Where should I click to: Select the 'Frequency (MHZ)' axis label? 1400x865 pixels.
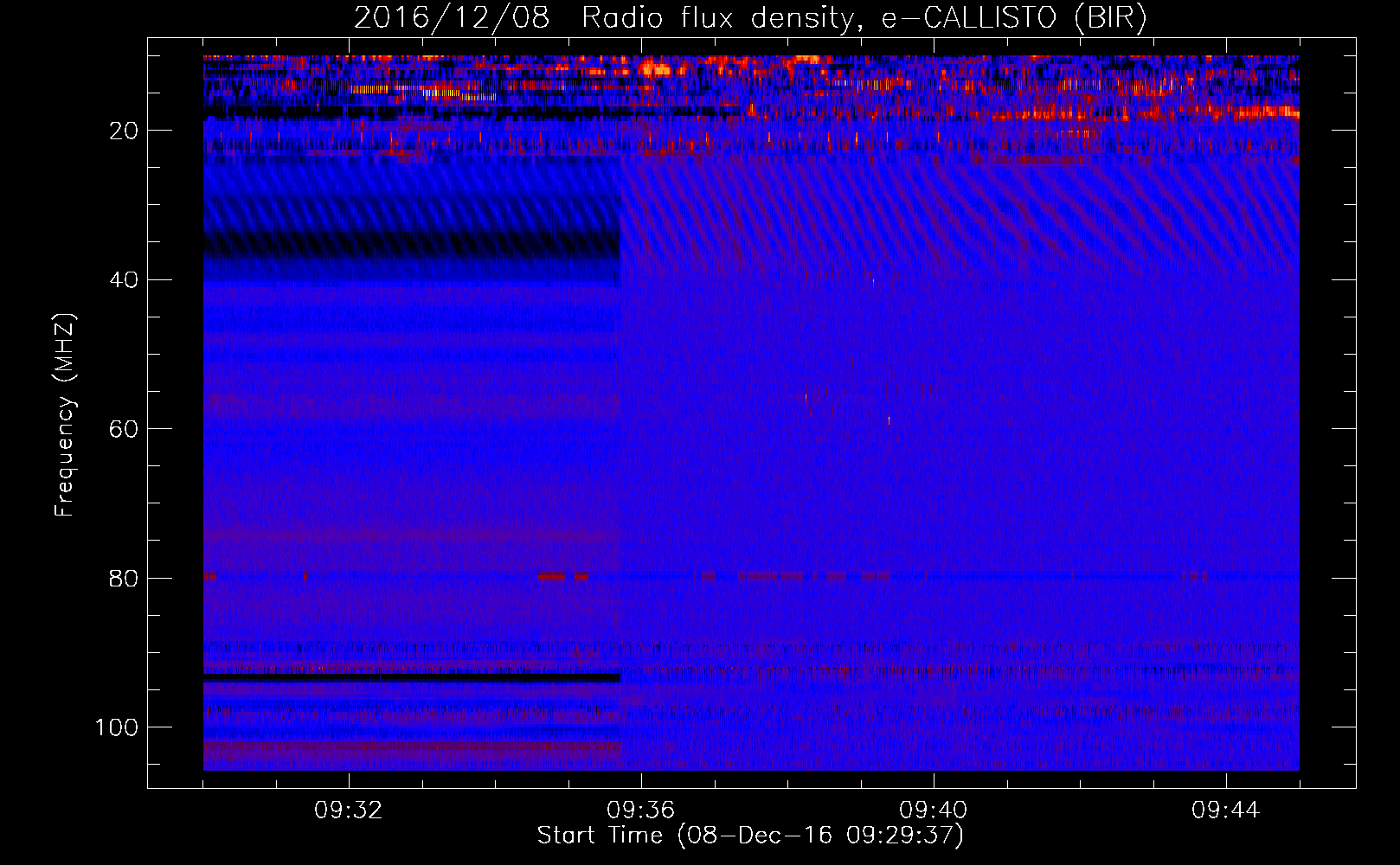pyautogui.click(x=65, y=415)
